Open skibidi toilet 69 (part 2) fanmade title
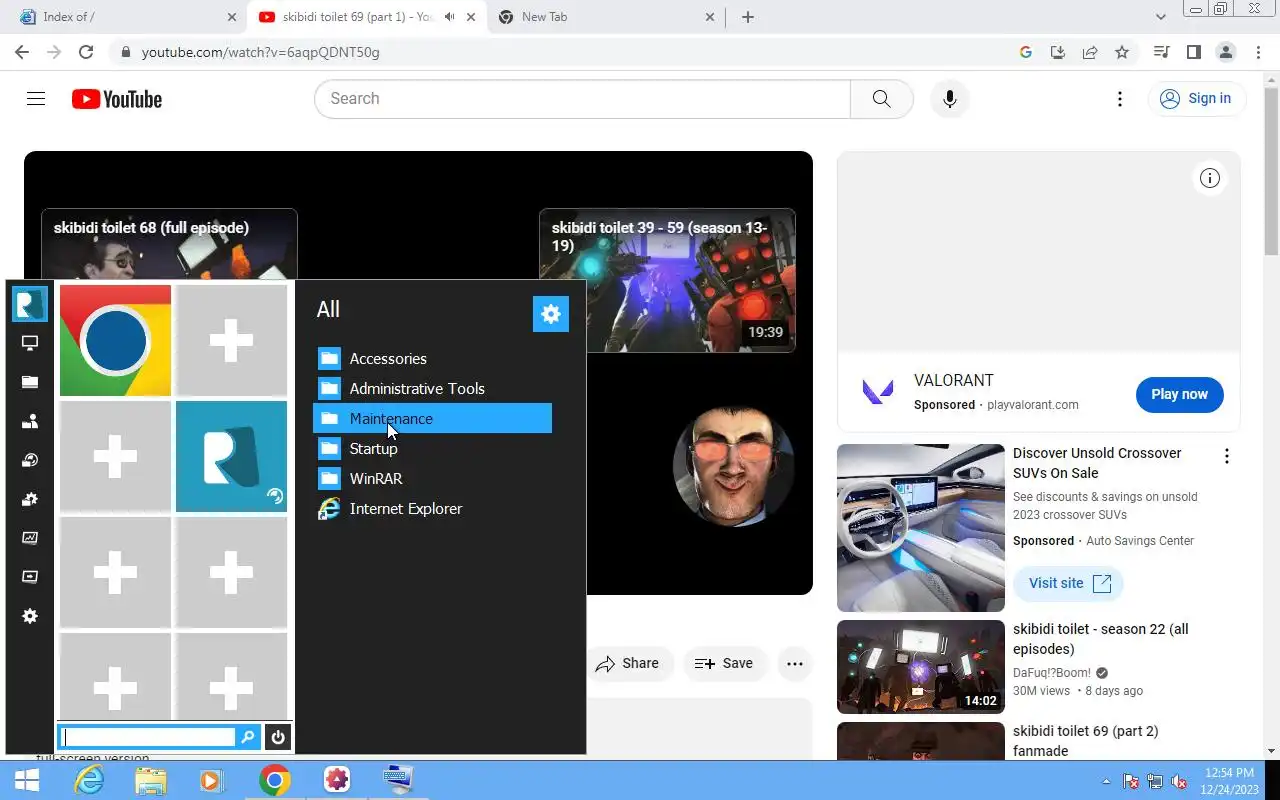 point(1086,741)
